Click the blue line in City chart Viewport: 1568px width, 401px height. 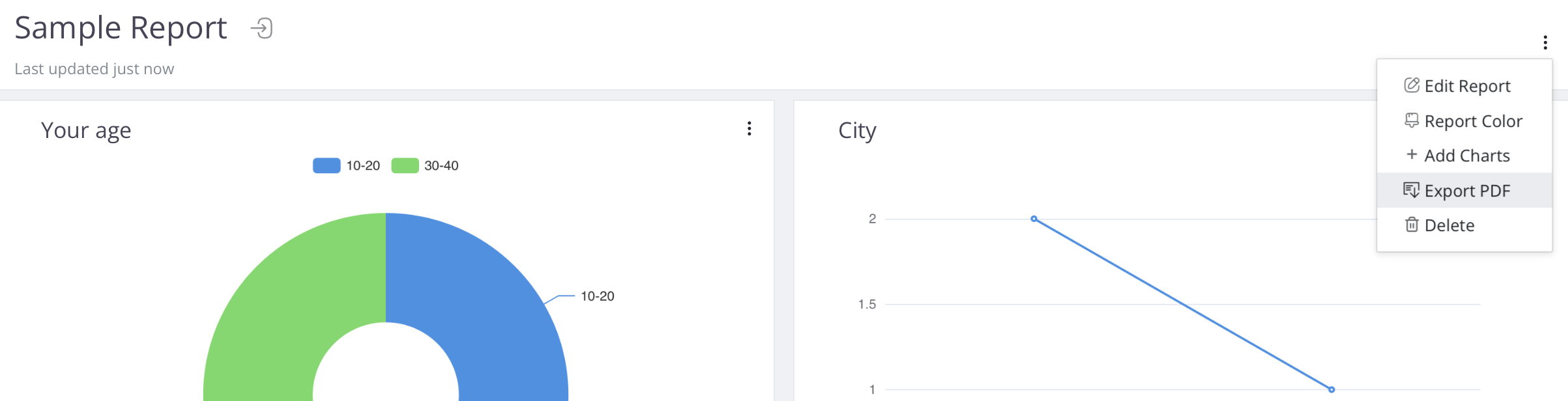point(1183,304)
